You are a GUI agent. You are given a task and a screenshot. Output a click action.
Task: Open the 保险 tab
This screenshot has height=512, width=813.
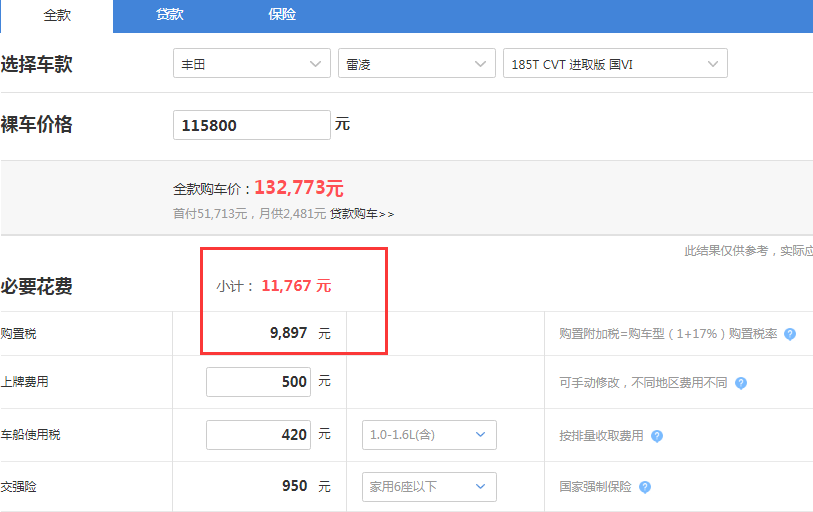(282, 15)
